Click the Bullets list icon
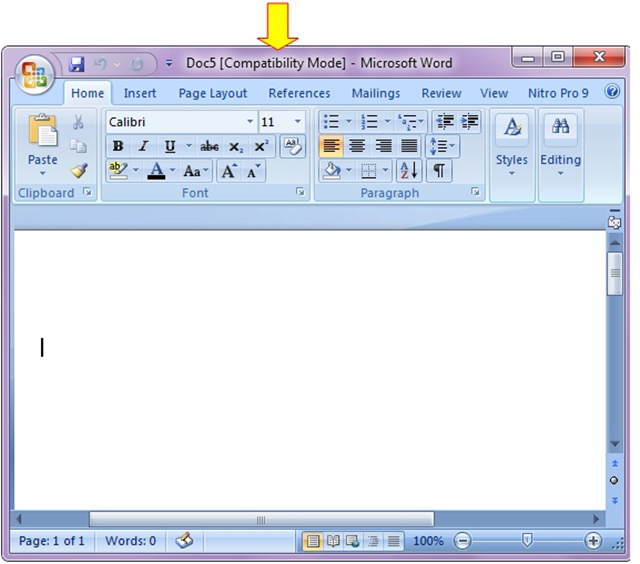 [x=331, y=122]
